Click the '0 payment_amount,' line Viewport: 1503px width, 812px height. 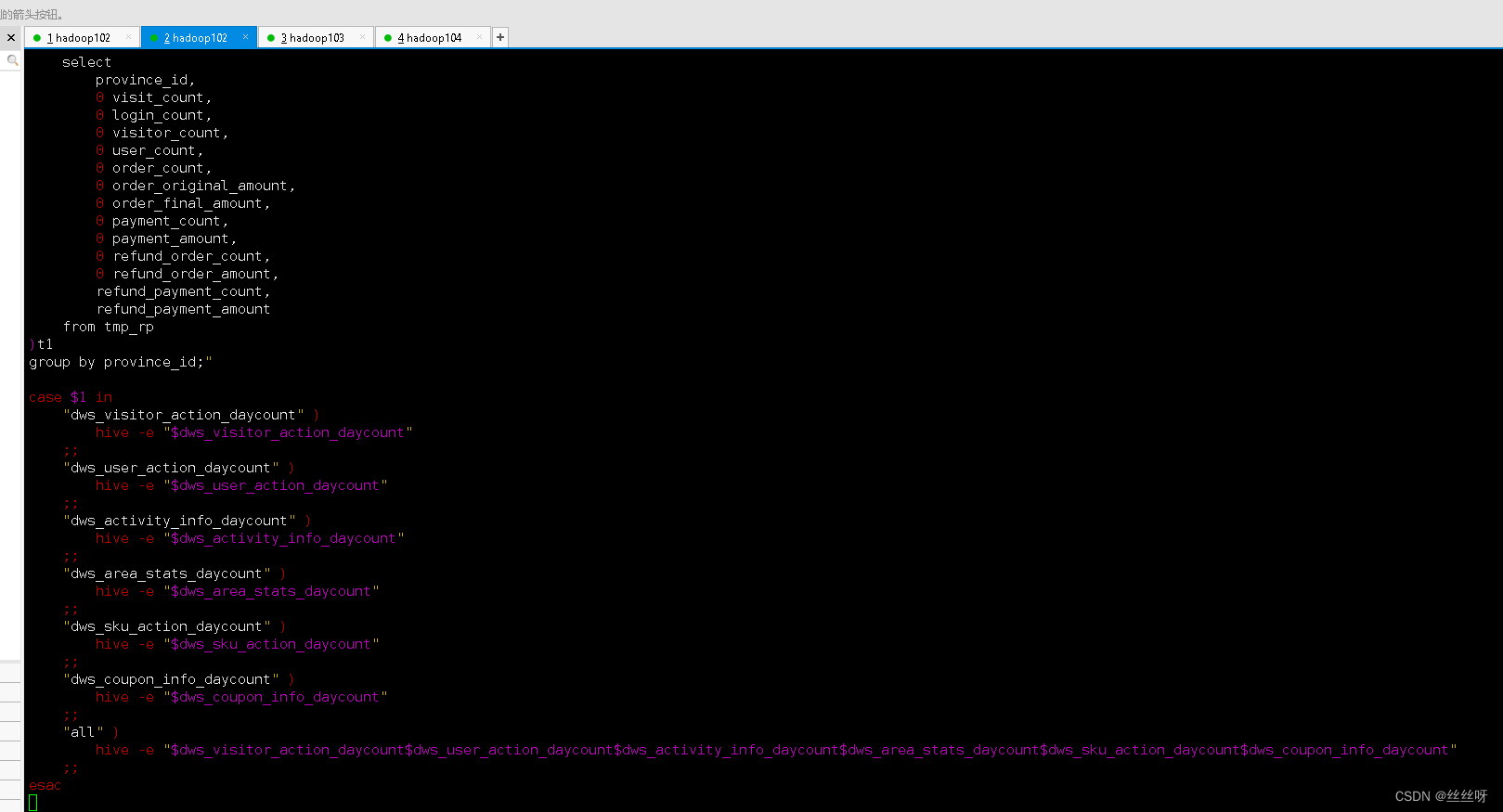pos(166,238)
